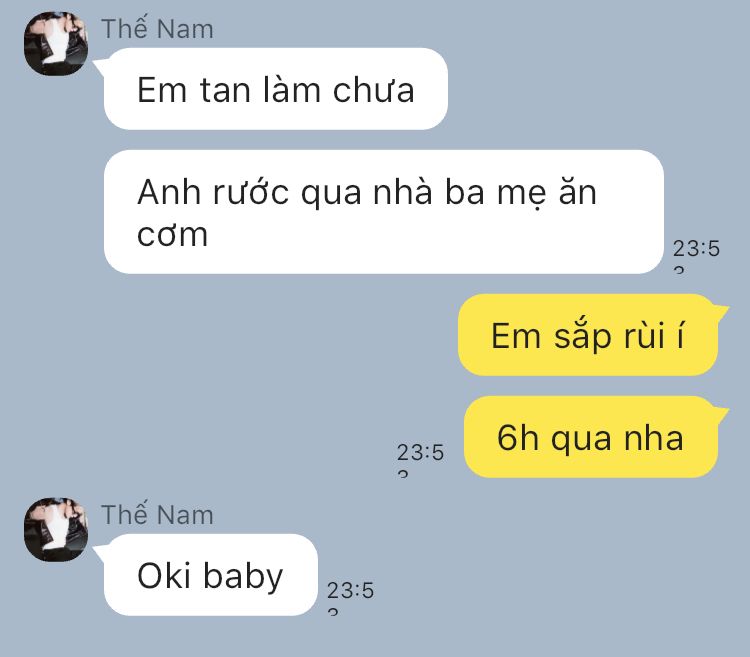Image resolution: width=750 pixels, height=657 pixels.
Task: Select the "Anh rước qua nhà ba mẹ" message
Action: [384, 212]
